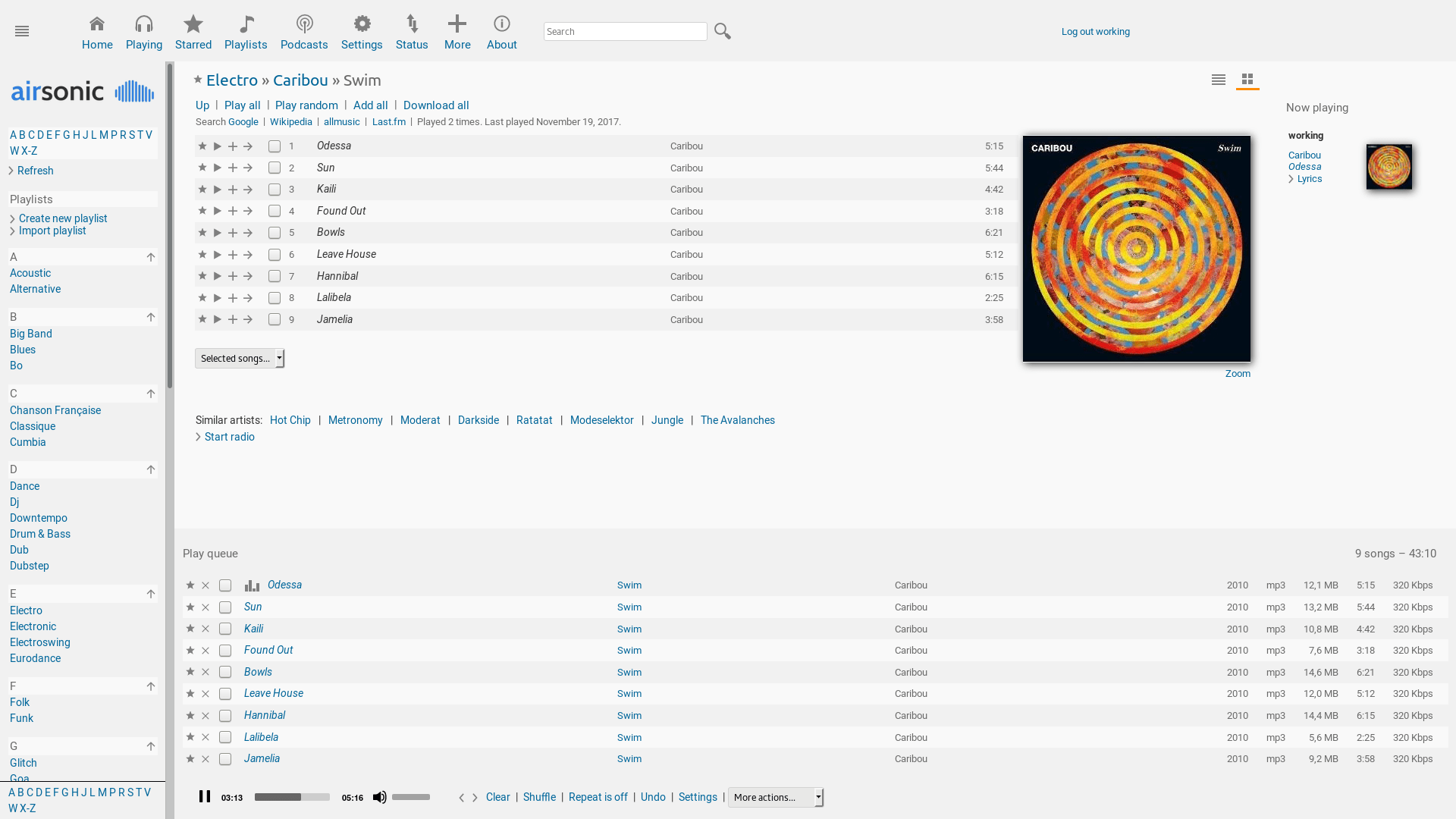This screenshot has height=819, width=1456.
Task: Select Hannibal checkbox in album list
Action: click(x=275, y=276)
